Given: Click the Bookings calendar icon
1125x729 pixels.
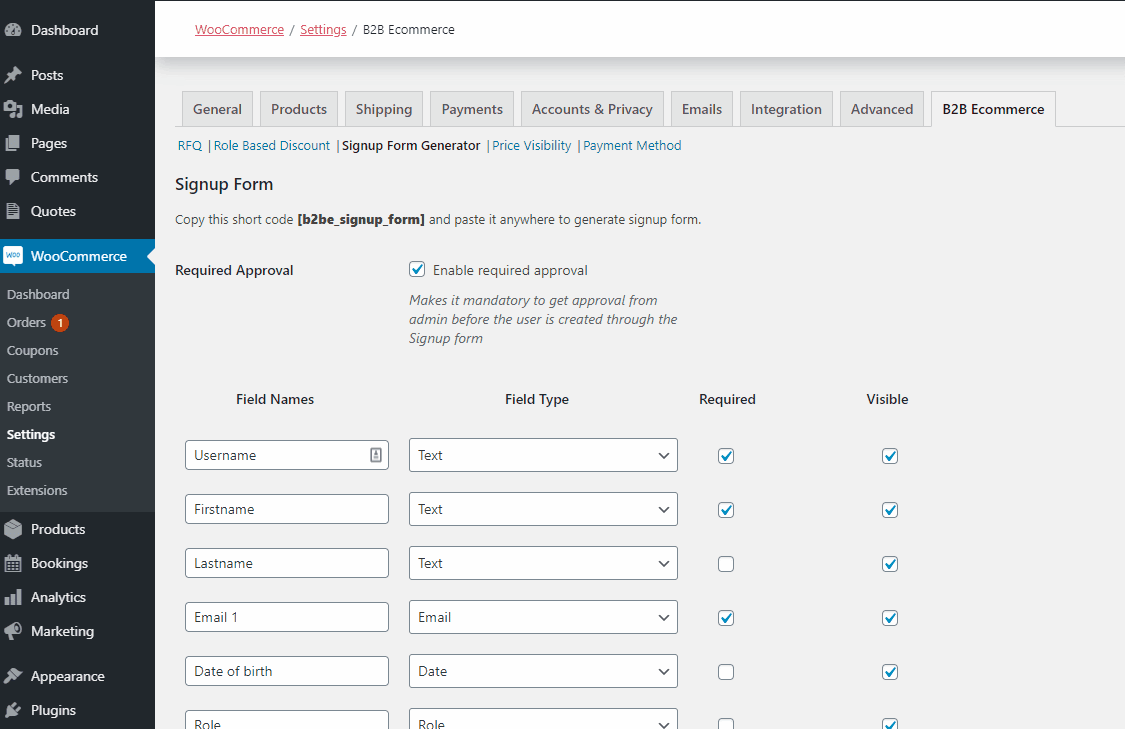Looking at the screenshot, I should coord(13,563).
